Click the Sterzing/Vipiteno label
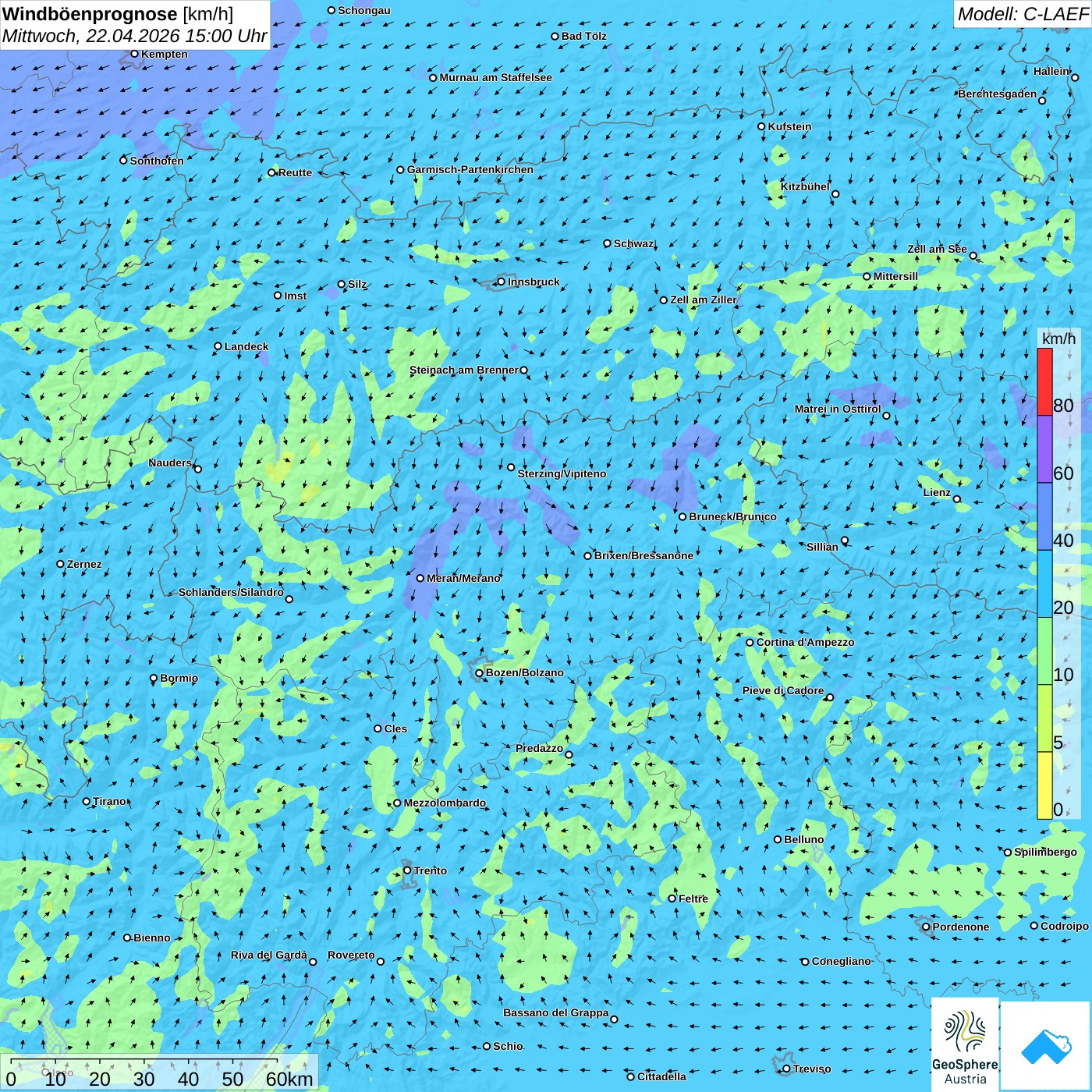The width and height of the screenshot is (1092, 1092). point(562,473)
